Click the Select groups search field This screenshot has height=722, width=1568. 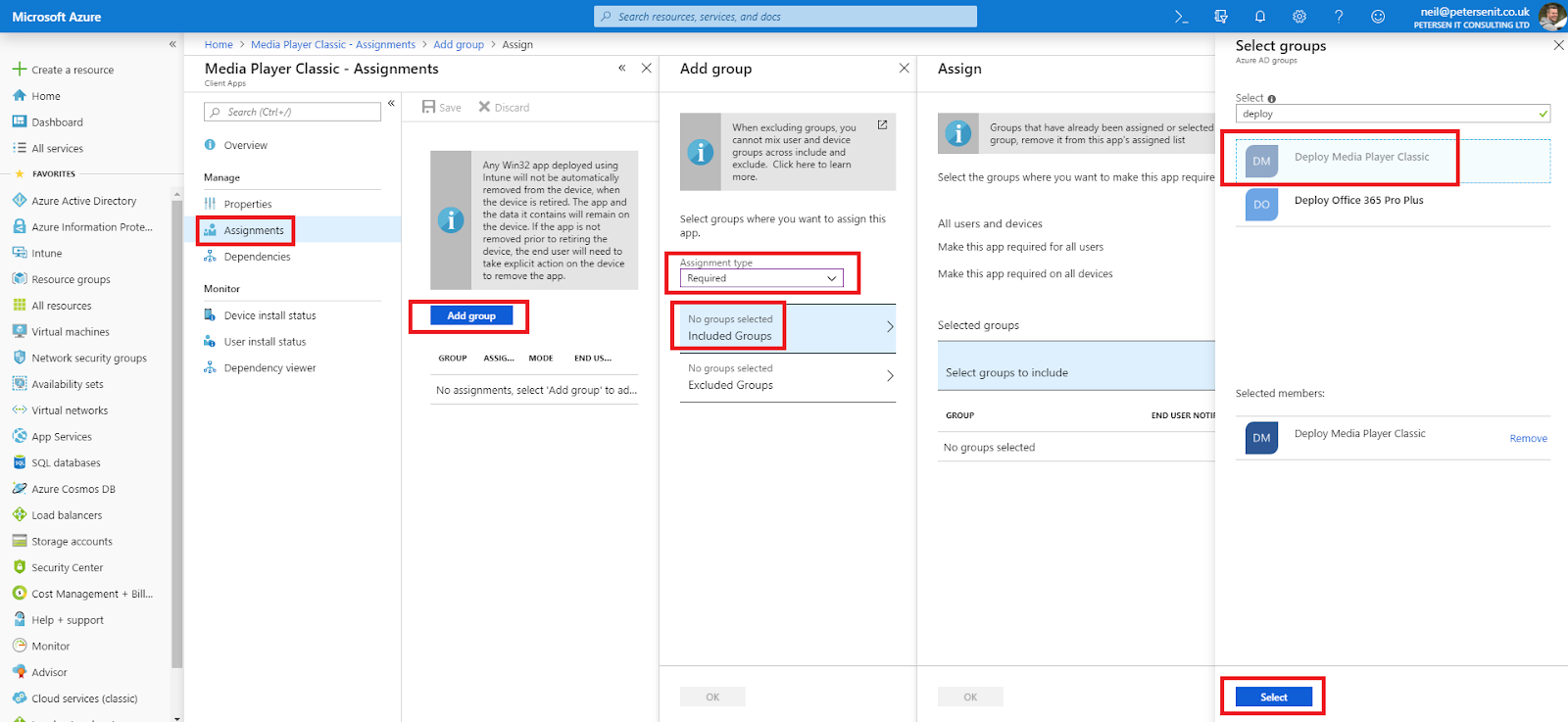[x=1393, y=114]
